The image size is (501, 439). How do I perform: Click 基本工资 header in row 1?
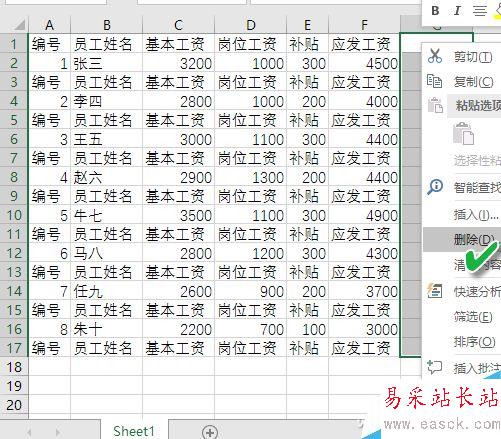[x=179, y=44]
